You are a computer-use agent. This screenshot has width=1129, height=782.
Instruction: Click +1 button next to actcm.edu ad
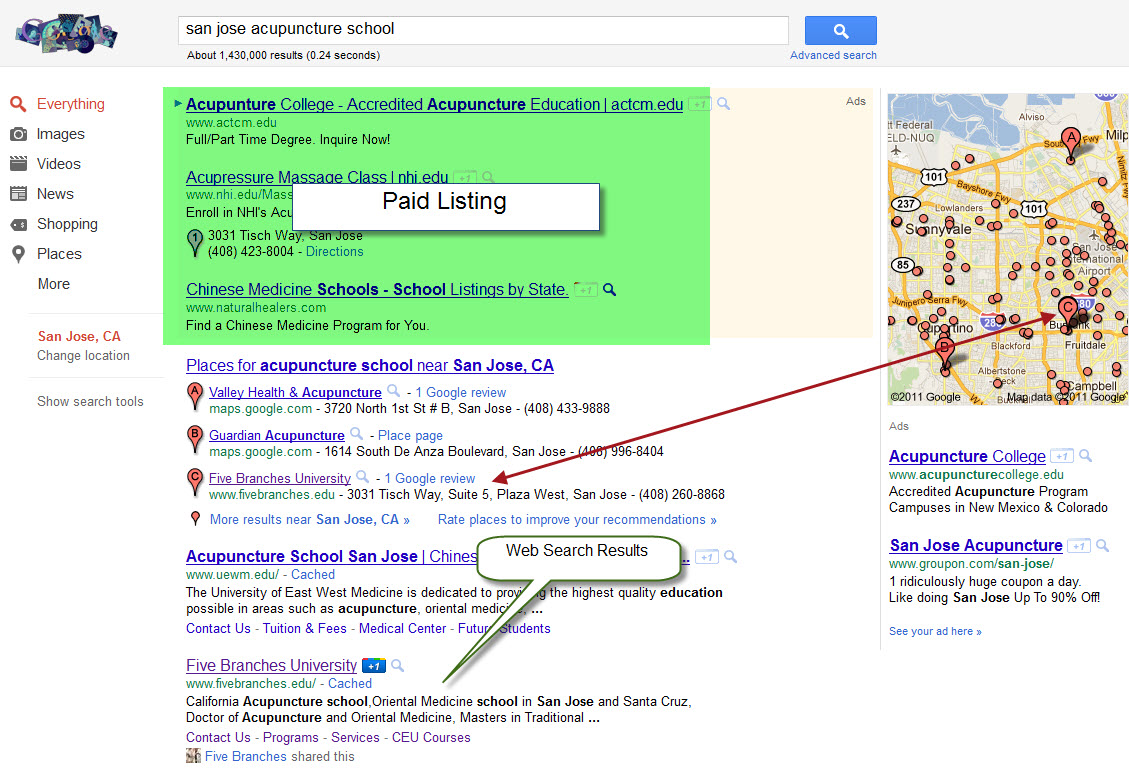(699, 104)
